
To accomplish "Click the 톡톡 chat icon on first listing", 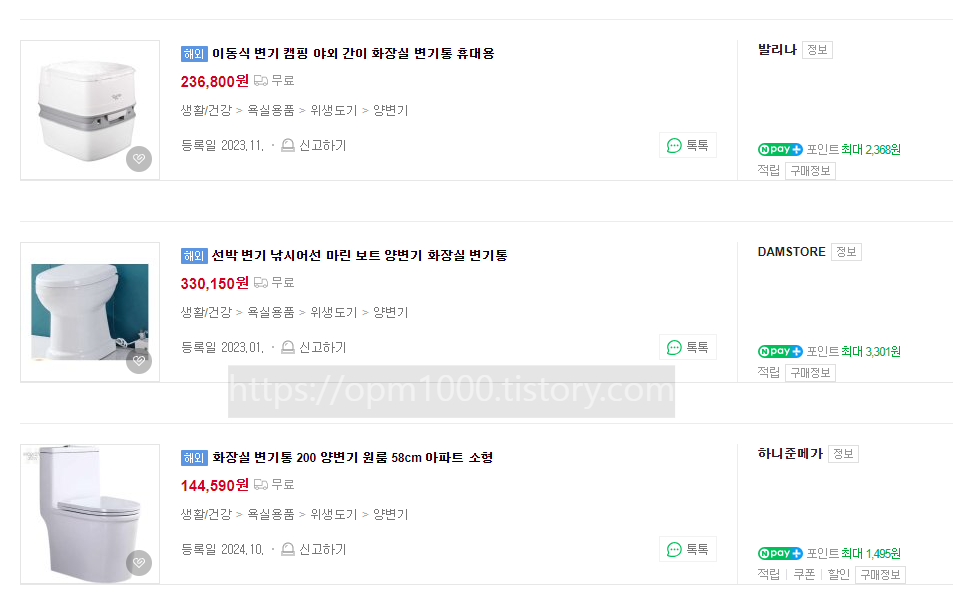I will (687, 145).
